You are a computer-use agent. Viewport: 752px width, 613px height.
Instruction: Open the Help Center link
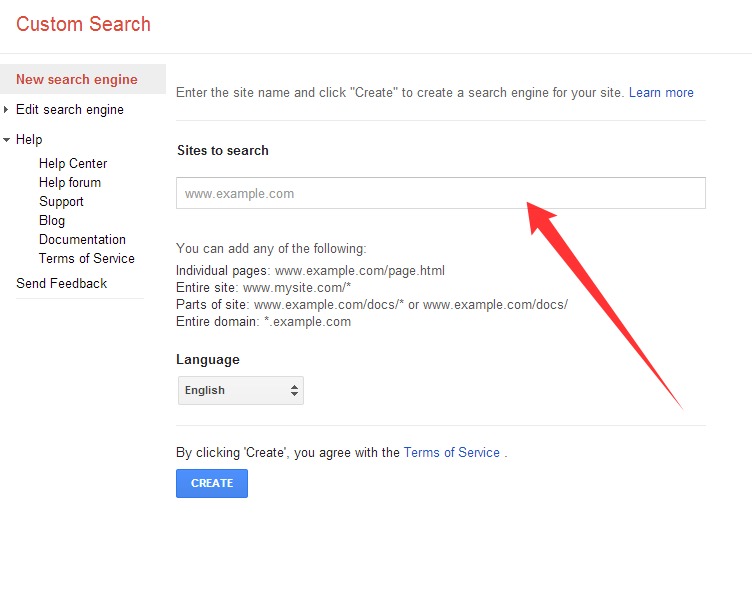(73, 164)
